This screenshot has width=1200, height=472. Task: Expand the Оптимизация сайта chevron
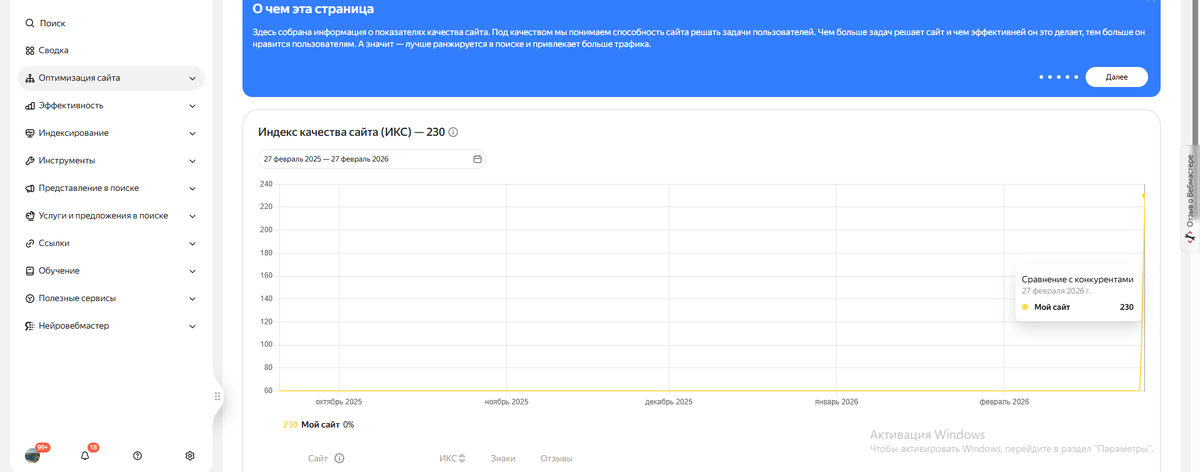[x=192, y=78]
